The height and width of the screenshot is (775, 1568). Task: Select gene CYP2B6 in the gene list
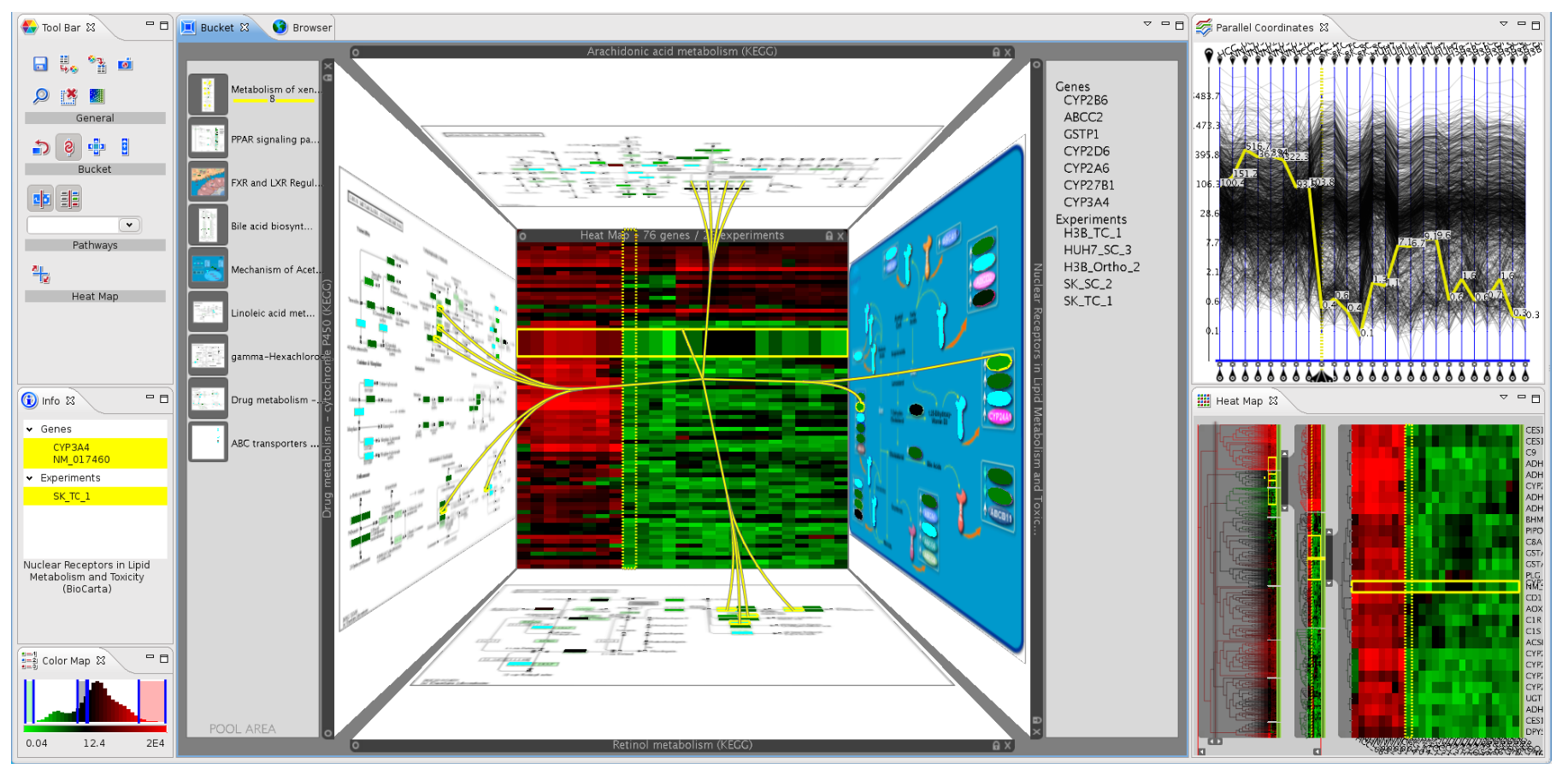click(x=1085, y=100)
